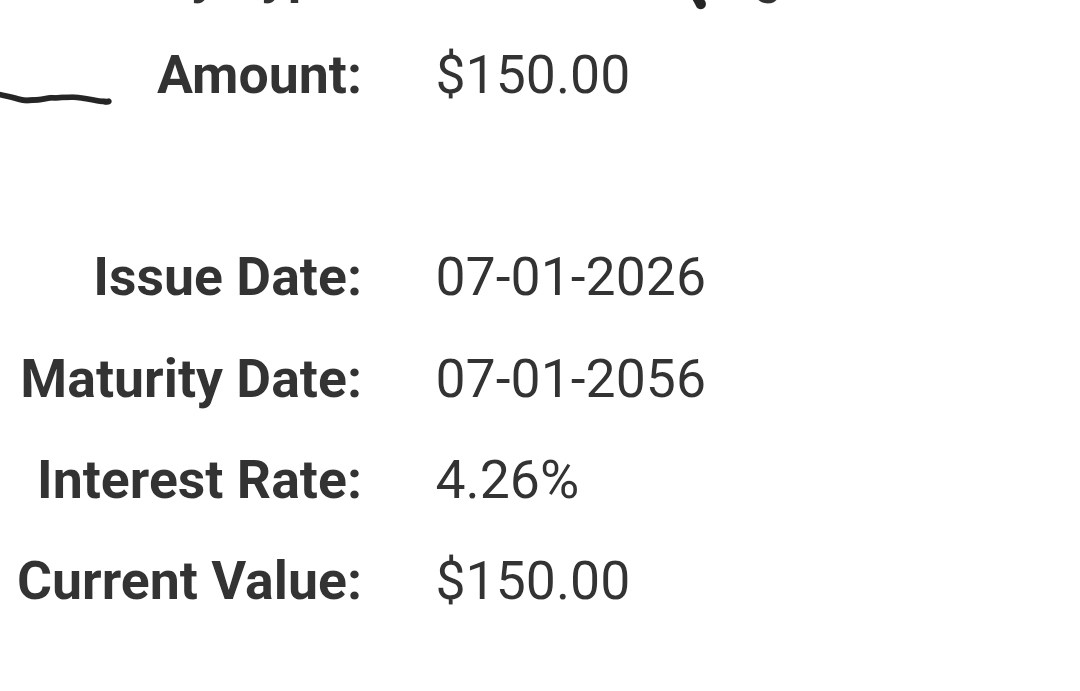The width and height of the screenshot is (1080, 691).
Task: Click the word Interest
Action: pos(130,479)
